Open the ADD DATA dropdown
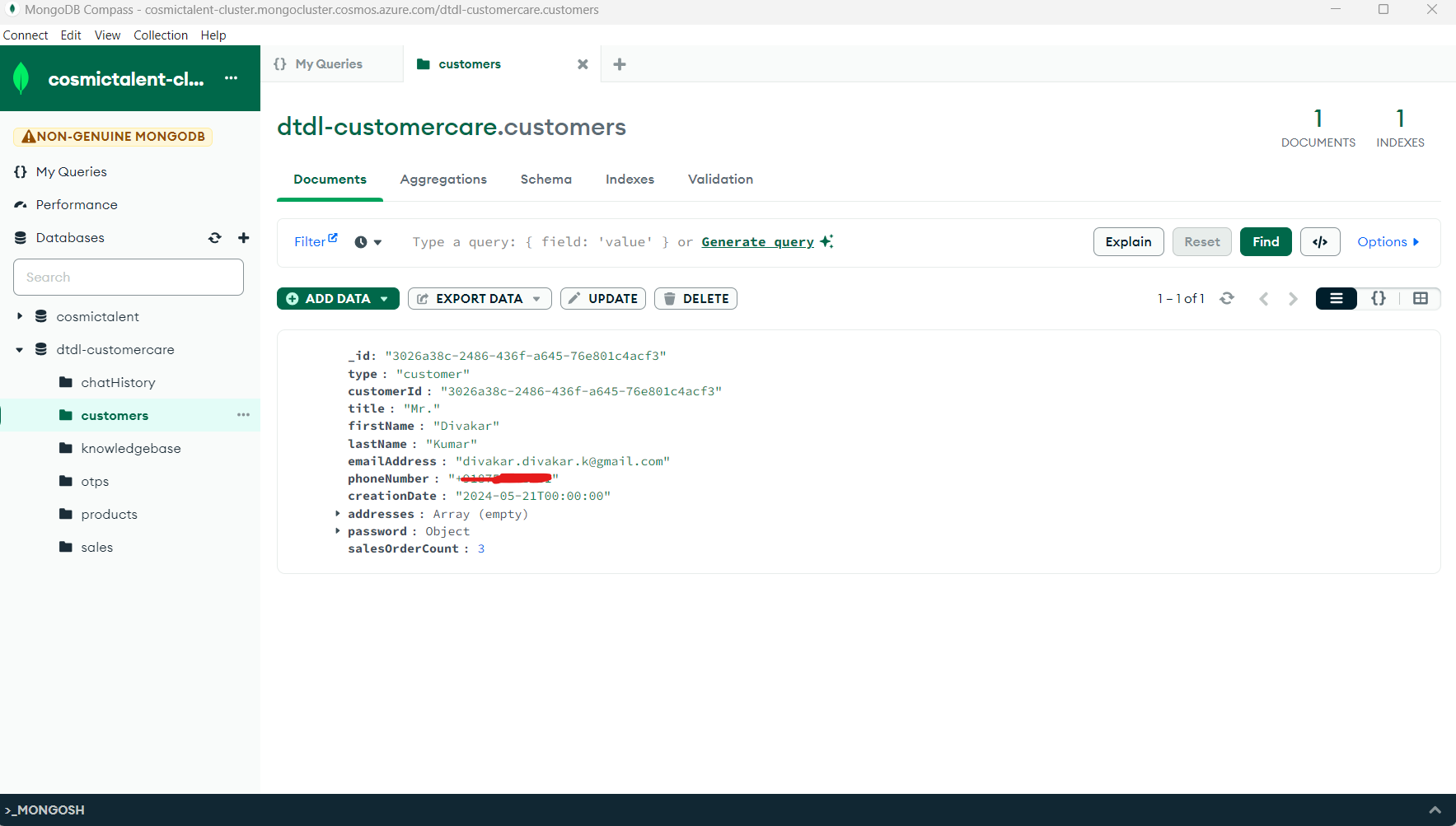The height and width of the screenshot is (826, 1456). coord(338,298)
